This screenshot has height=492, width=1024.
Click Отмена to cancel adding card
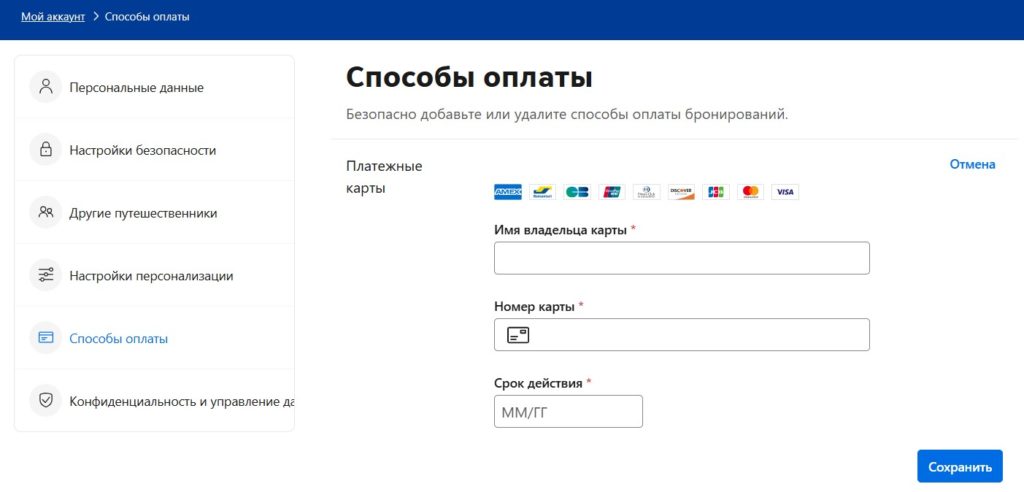972,165
